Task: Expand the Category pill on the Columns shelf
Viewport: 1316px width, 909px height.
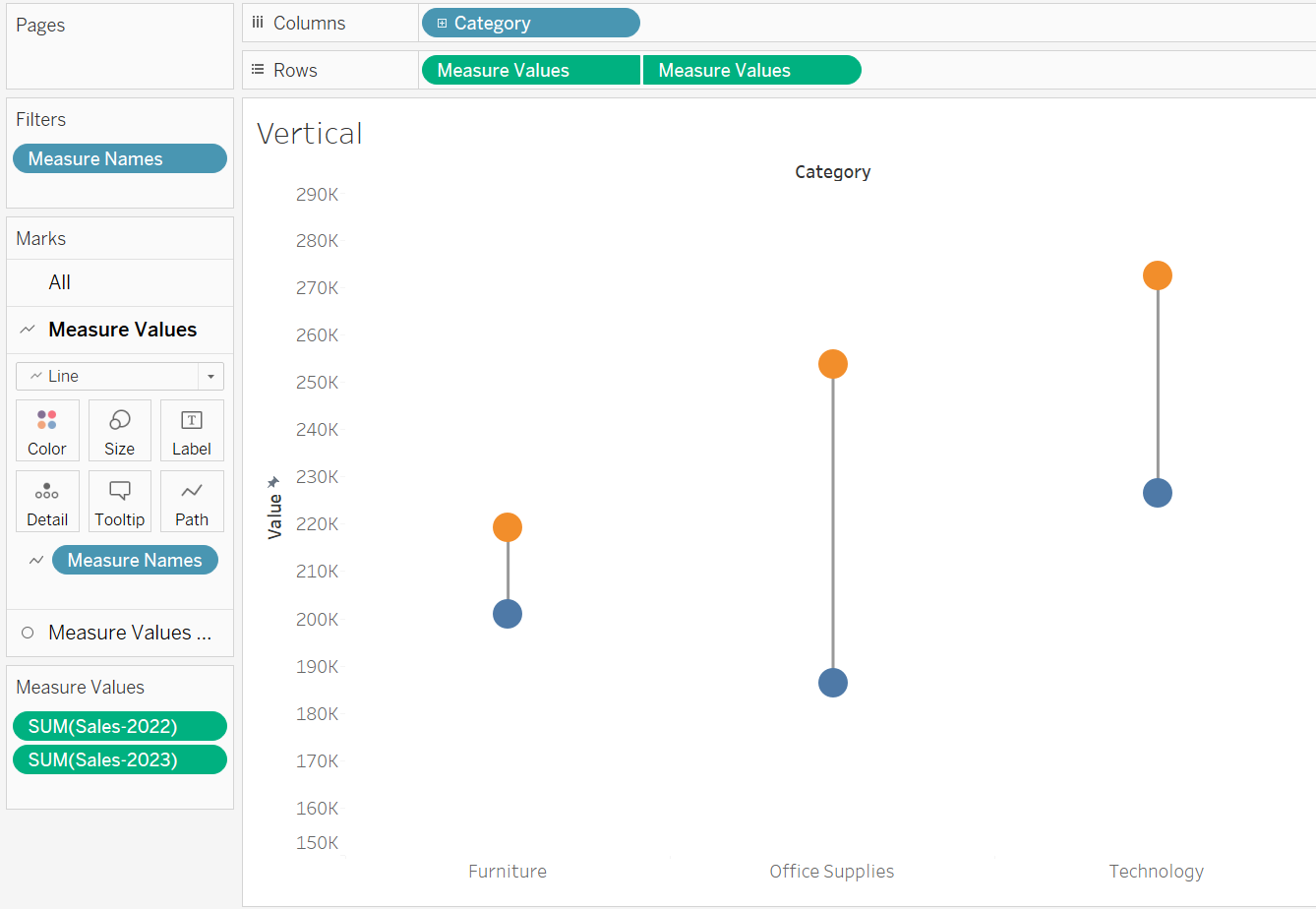Action: click(x=440, y=22)
